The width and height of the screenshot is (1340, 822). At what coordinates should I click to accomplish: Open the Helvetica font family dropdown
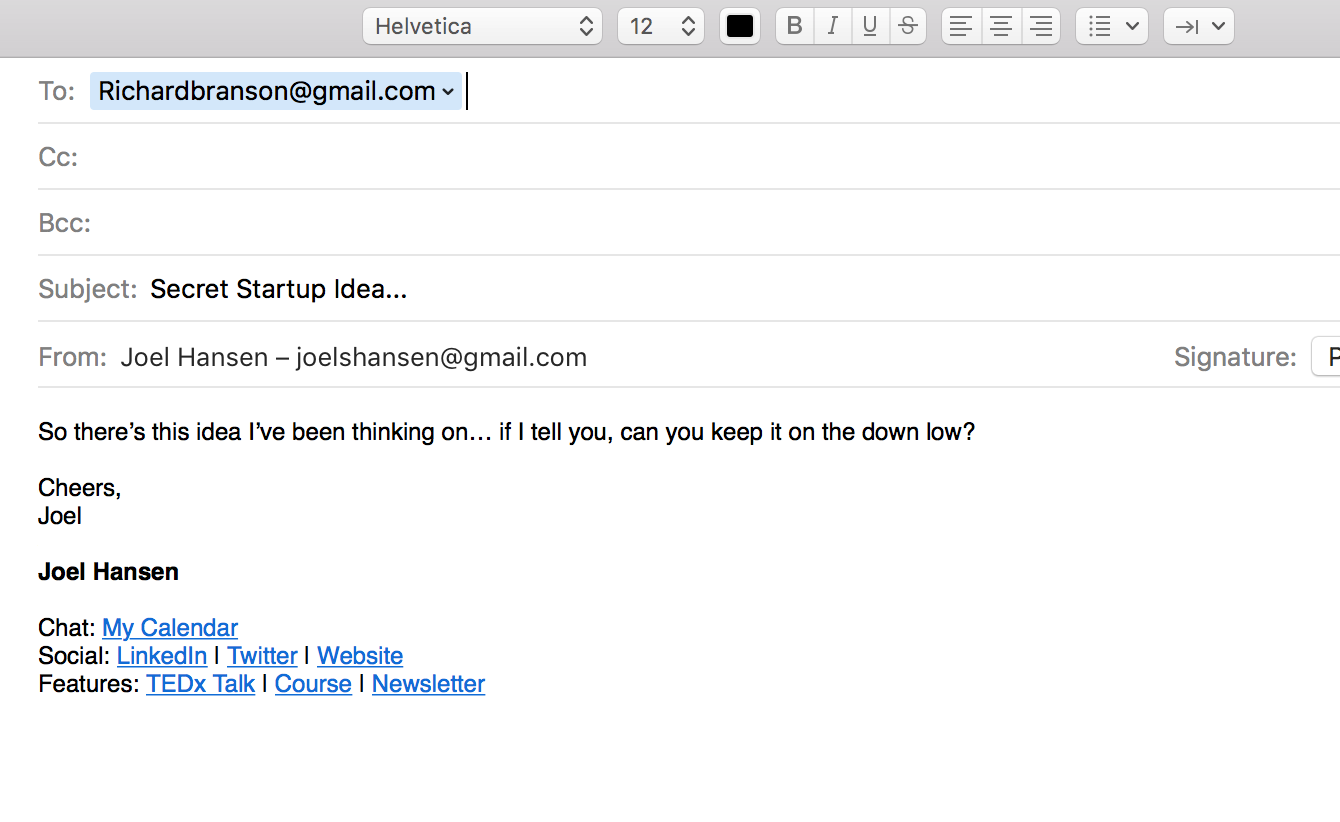click(483, 26)
